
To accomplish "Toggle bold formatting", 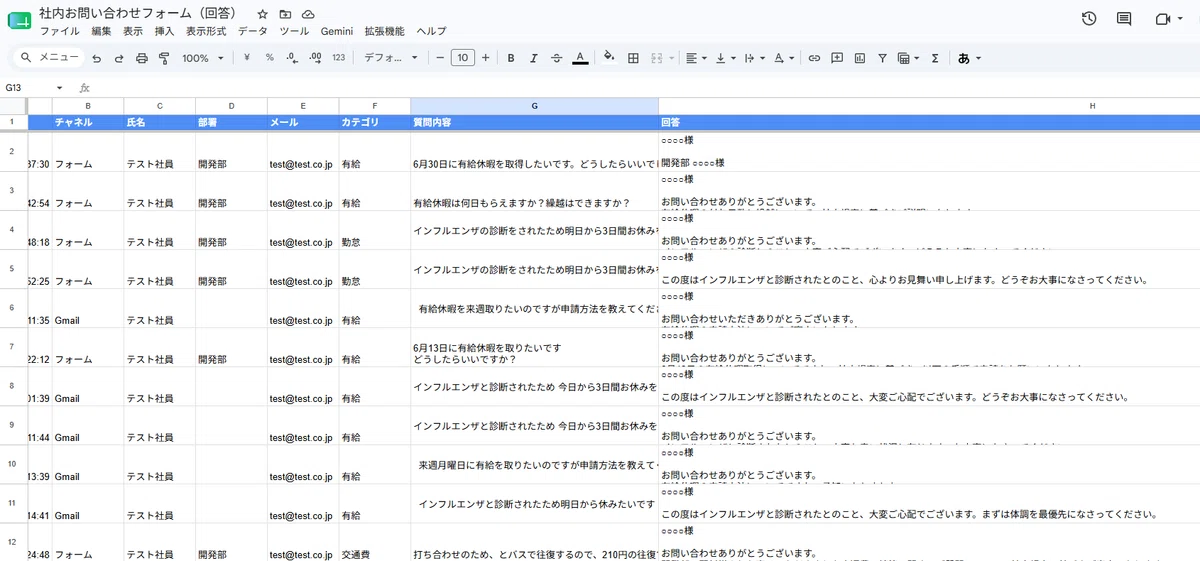I will pyautogui.click(x=511, y=58).
